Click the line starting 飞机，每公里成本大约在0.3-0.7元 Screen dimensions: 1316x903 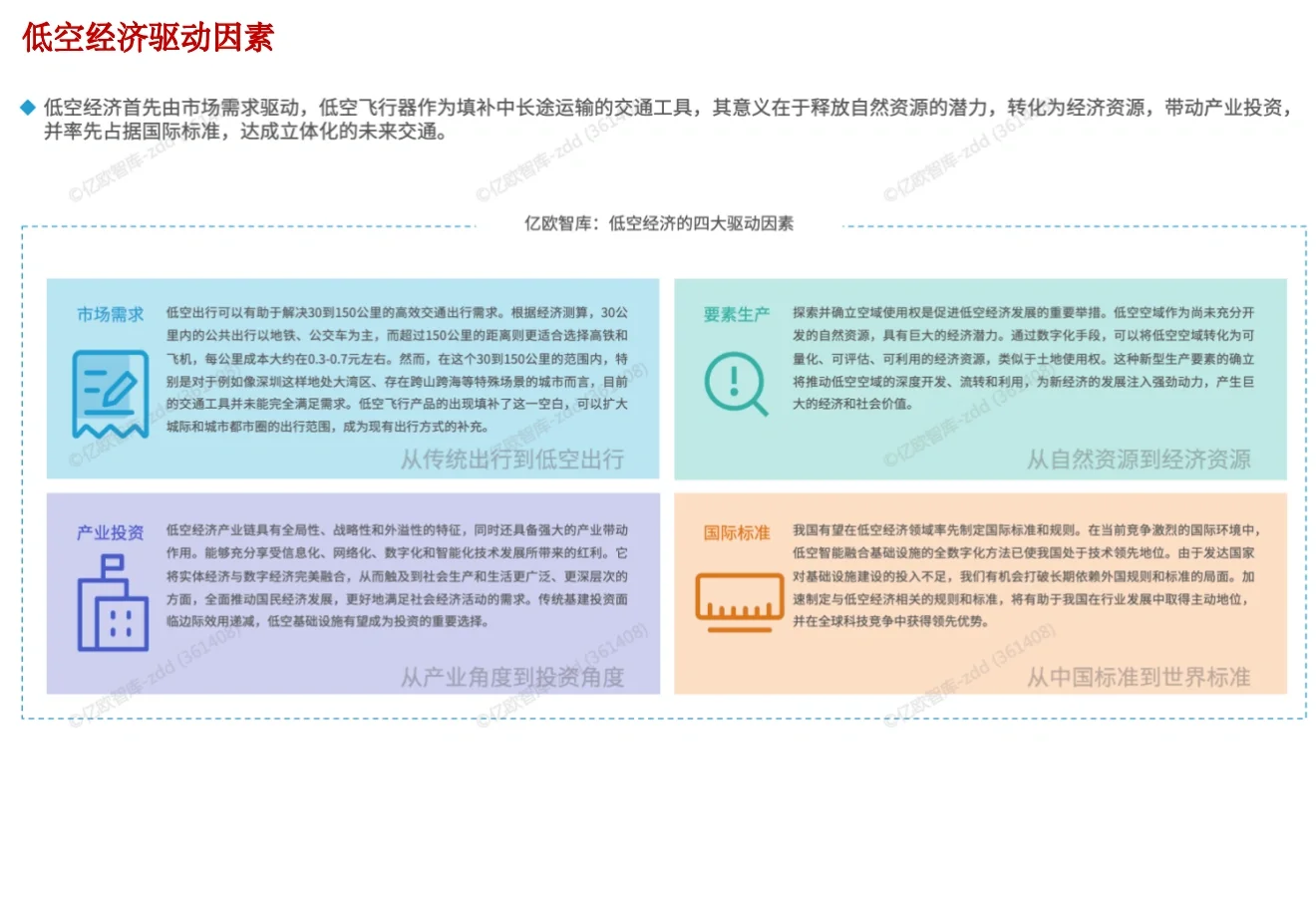(x=397, y=359)
